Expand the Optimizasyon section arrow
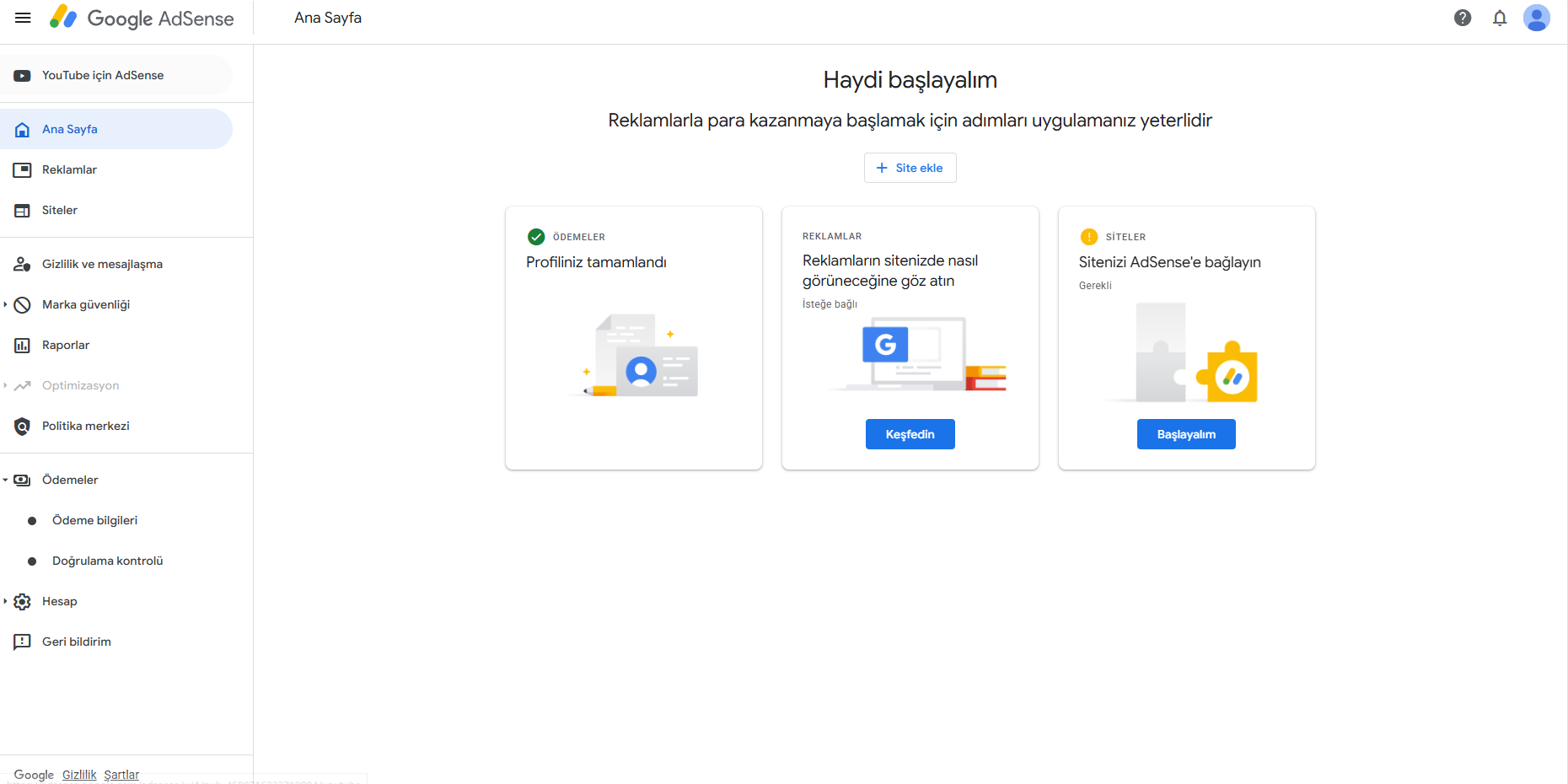 [5, 385]
